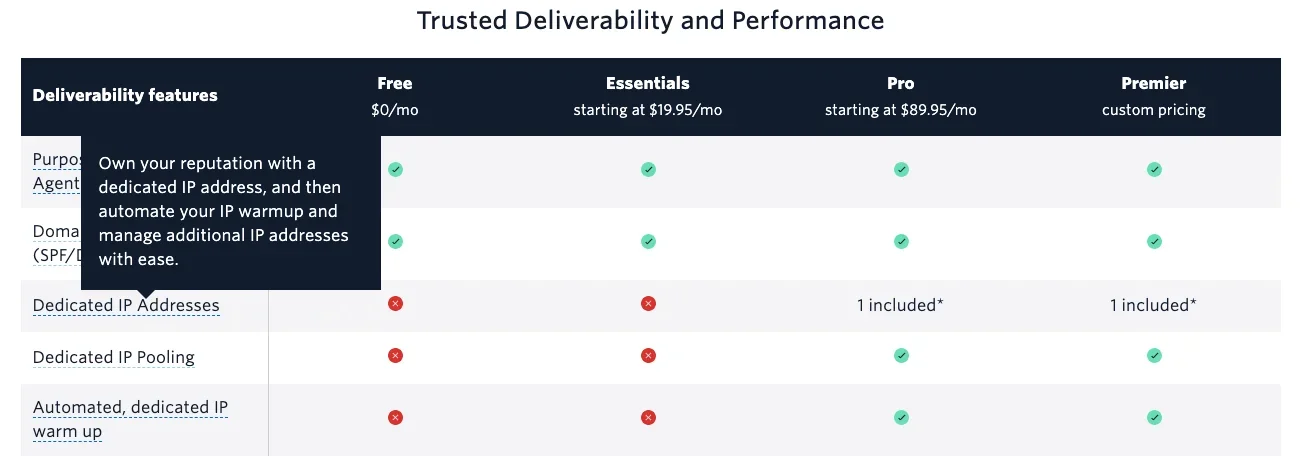
Task: Click green check for Pro domain authentication row
Action: pos(901,241)
